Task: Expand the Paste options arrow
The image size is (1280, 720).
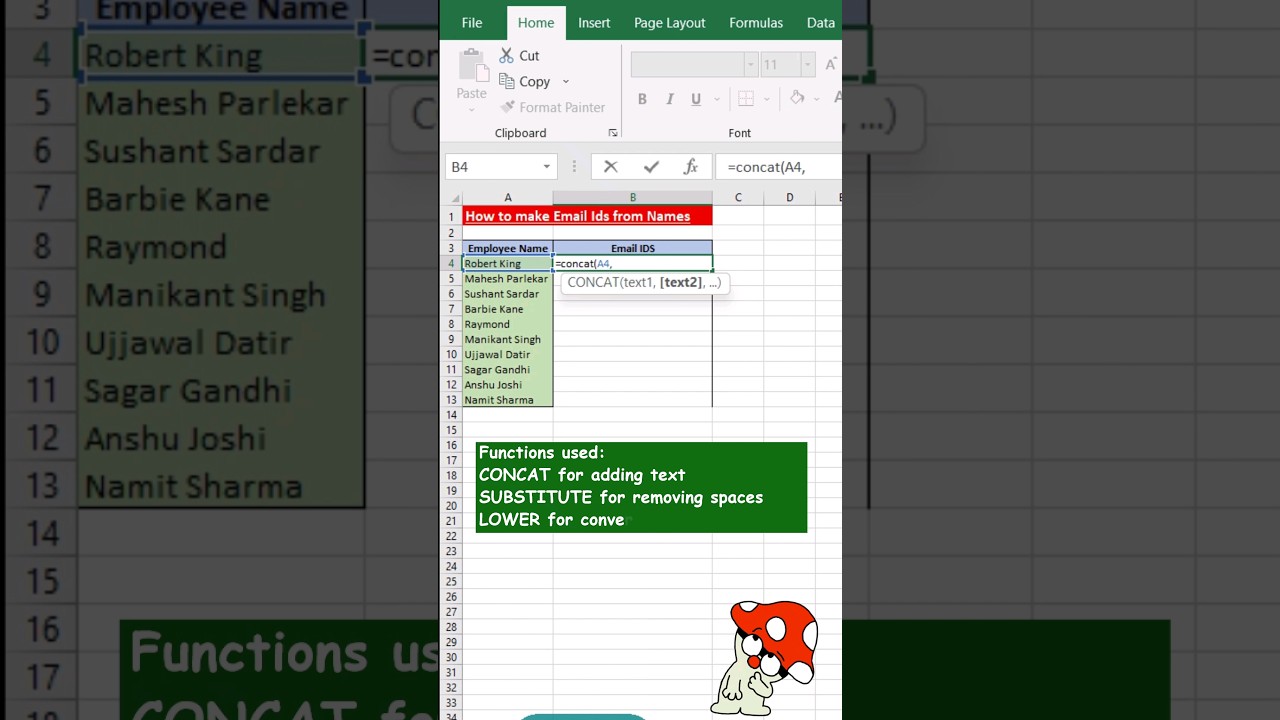Action: click(472, 109)
